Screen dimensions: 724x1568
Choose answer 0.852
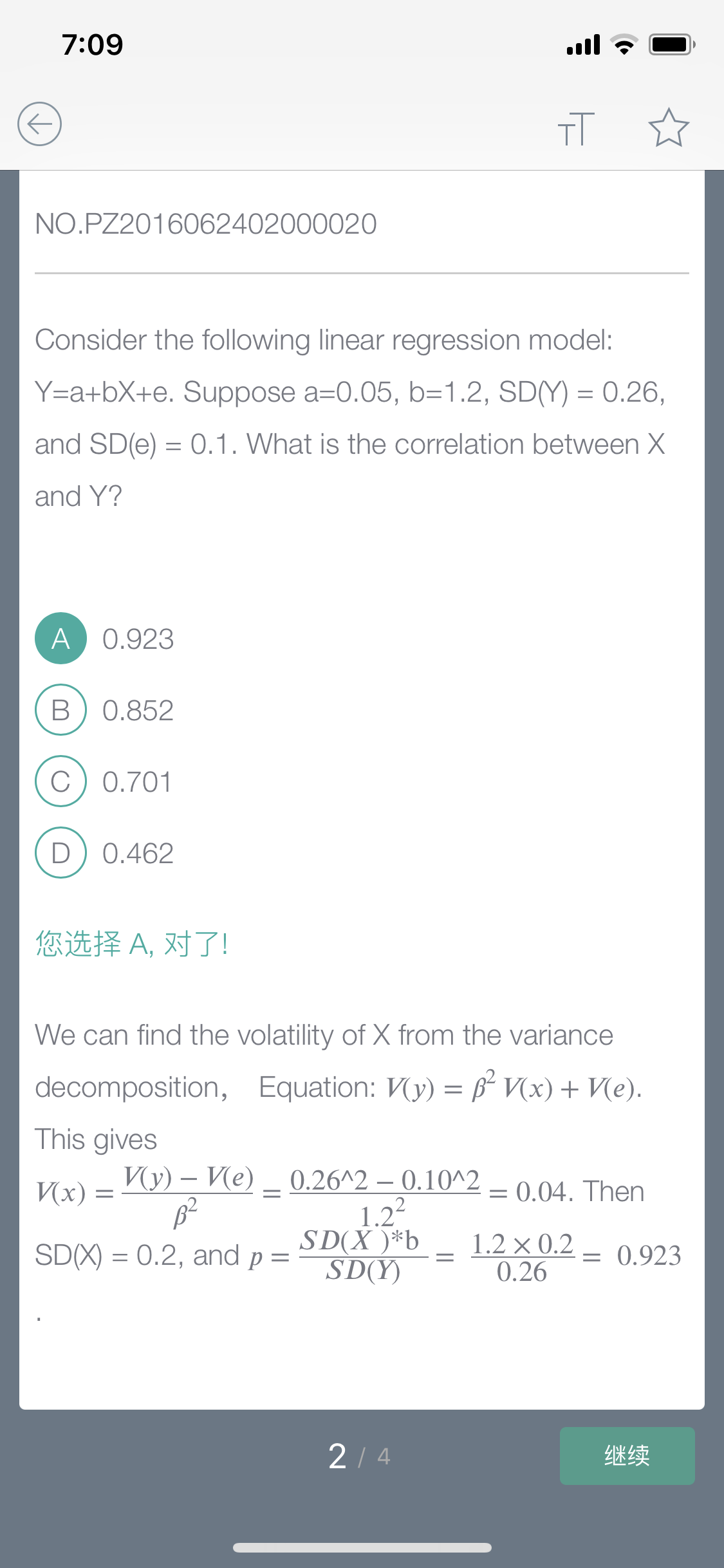pyautogui.click(x=138, y=711)
